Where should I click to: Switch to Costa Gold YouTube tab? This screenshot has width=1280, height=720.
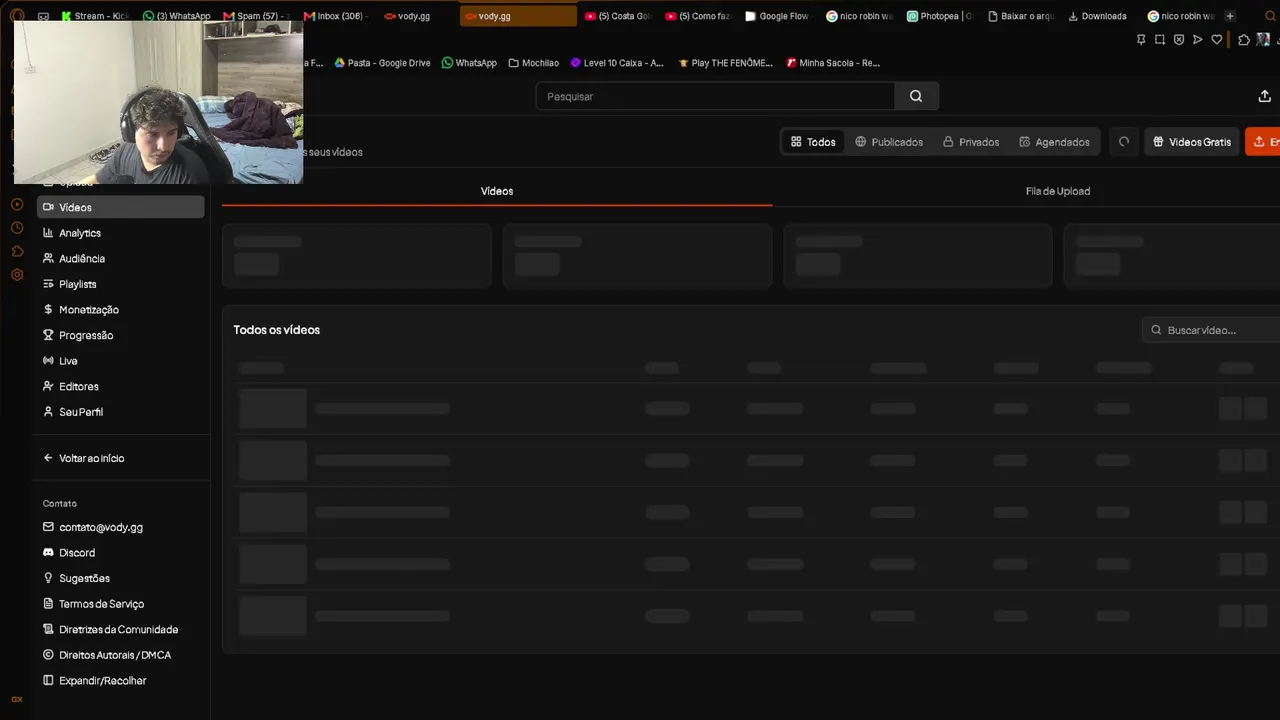click(x=619, y=16)
